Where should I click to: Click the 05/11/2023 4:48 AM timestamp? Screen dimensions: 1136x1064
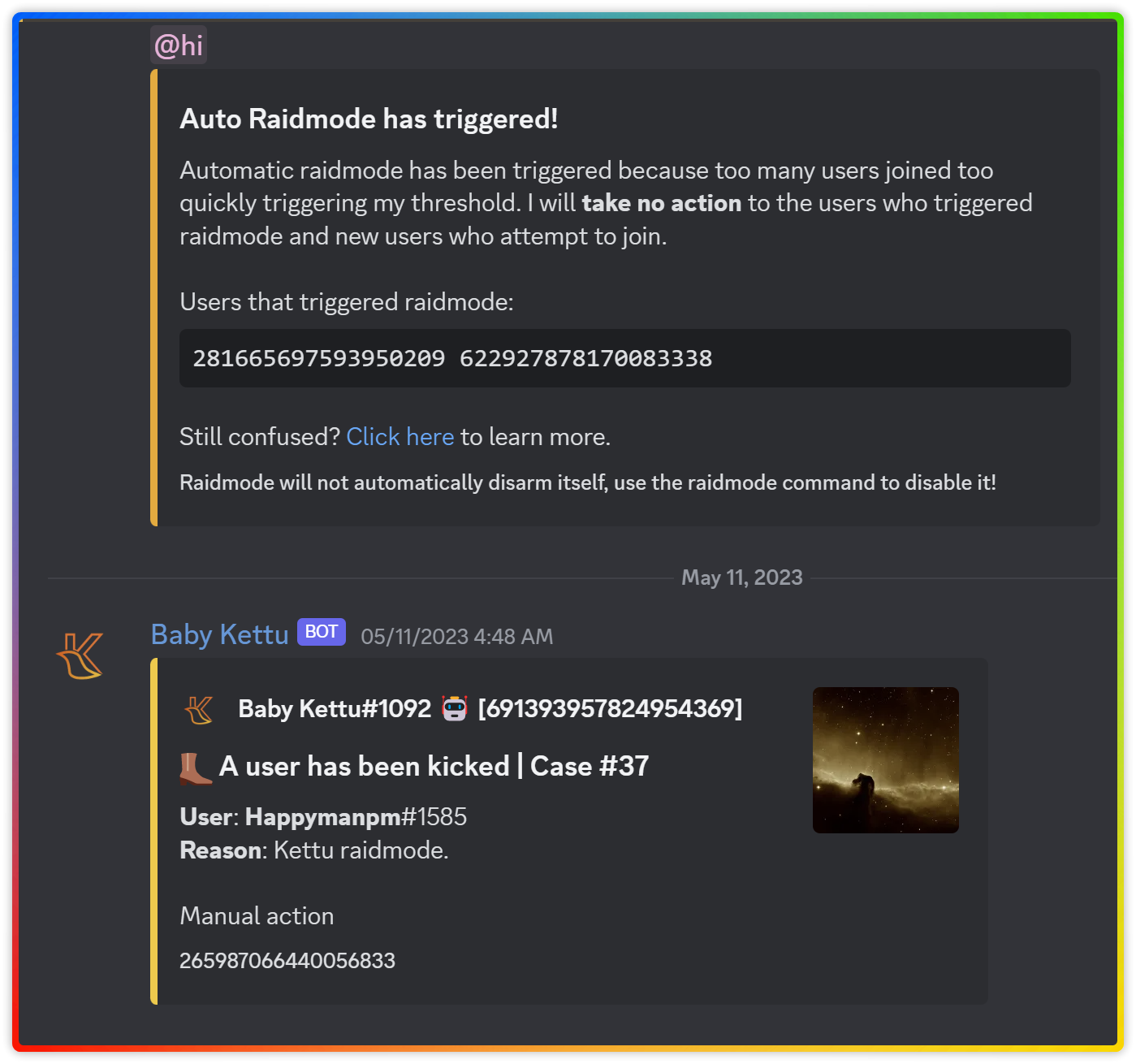pyautogui.click(x=456, y=637)
